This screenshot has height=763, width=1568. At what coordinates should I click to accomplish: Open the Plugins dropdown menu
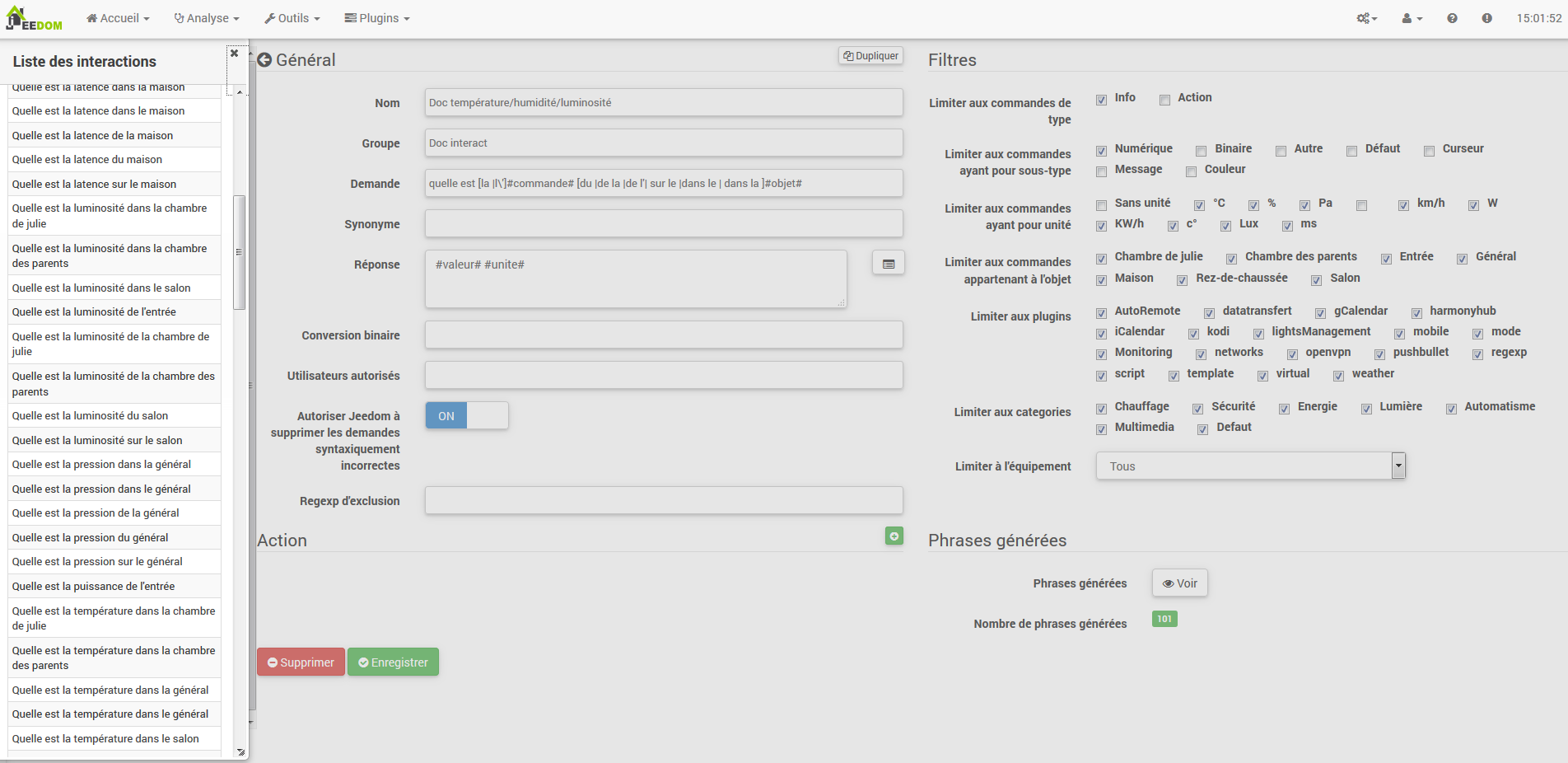[376, 18]
